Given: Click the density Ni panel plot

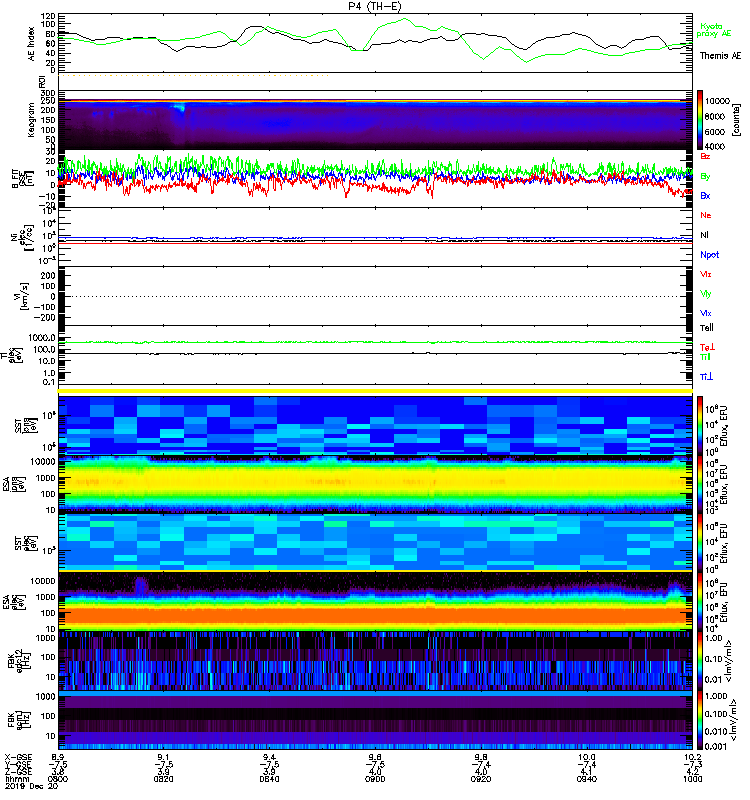Looking at the screenshot, I should coord(375,237).
